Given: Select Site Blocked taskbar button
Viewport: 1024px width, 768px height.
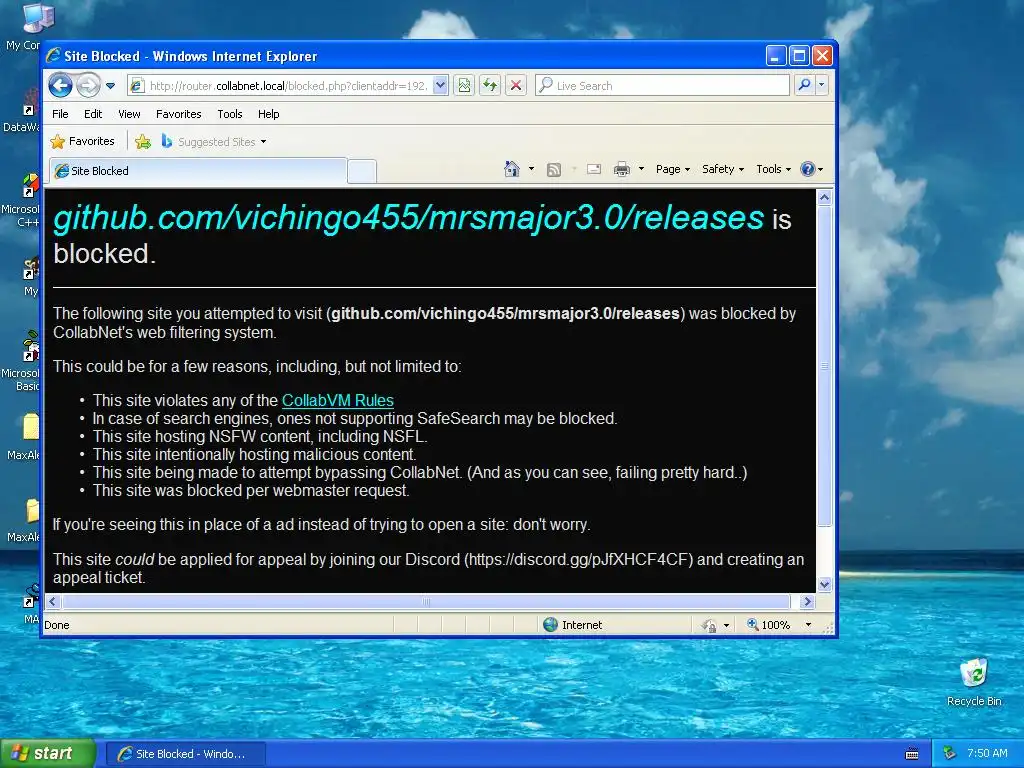Looking at the screenshot, I should [x=185, y=754].
